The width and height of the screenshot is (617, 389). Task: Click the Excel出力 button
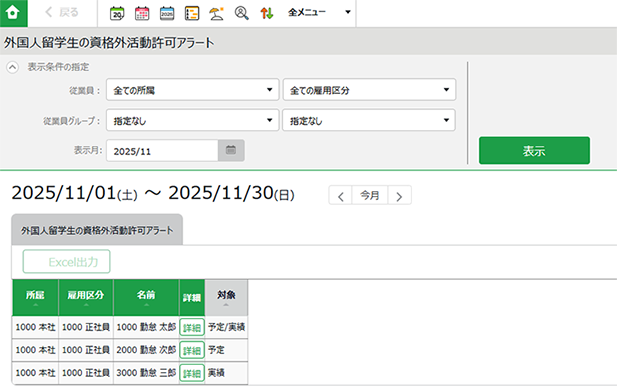(67, 262)
